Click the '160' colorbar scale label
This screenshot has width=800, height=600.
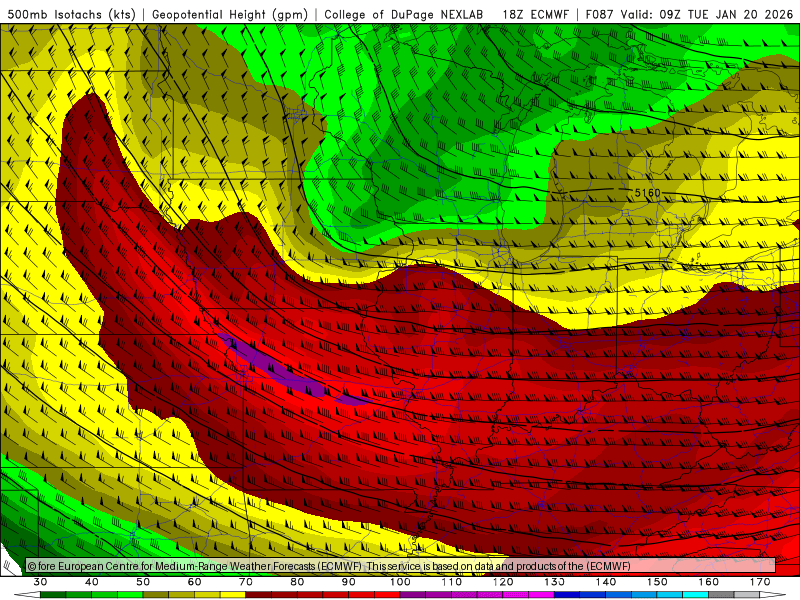709,582
